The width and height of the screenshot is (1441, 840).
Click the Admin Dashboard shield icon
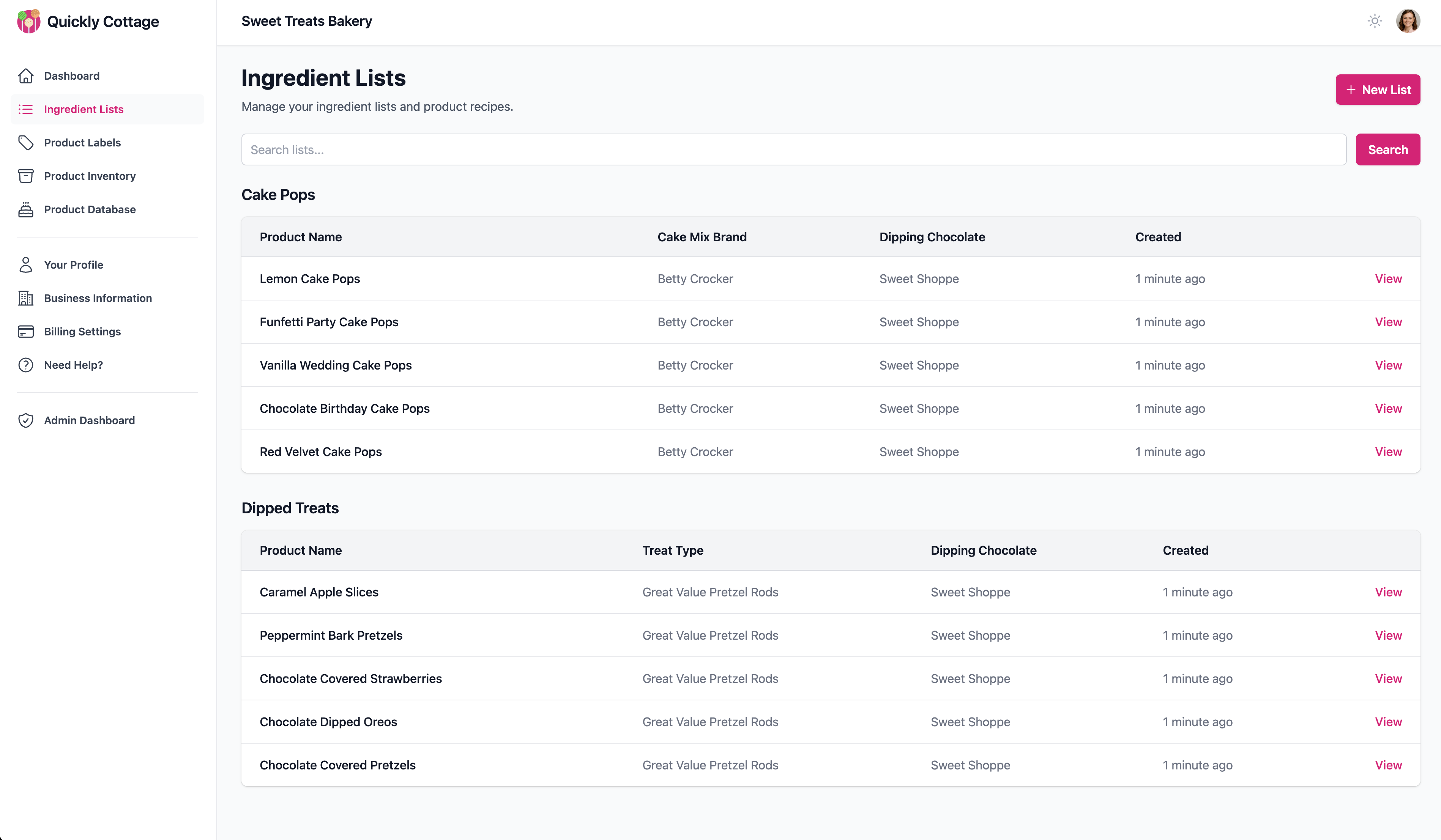pyautogui.click(x=26, y=420)
